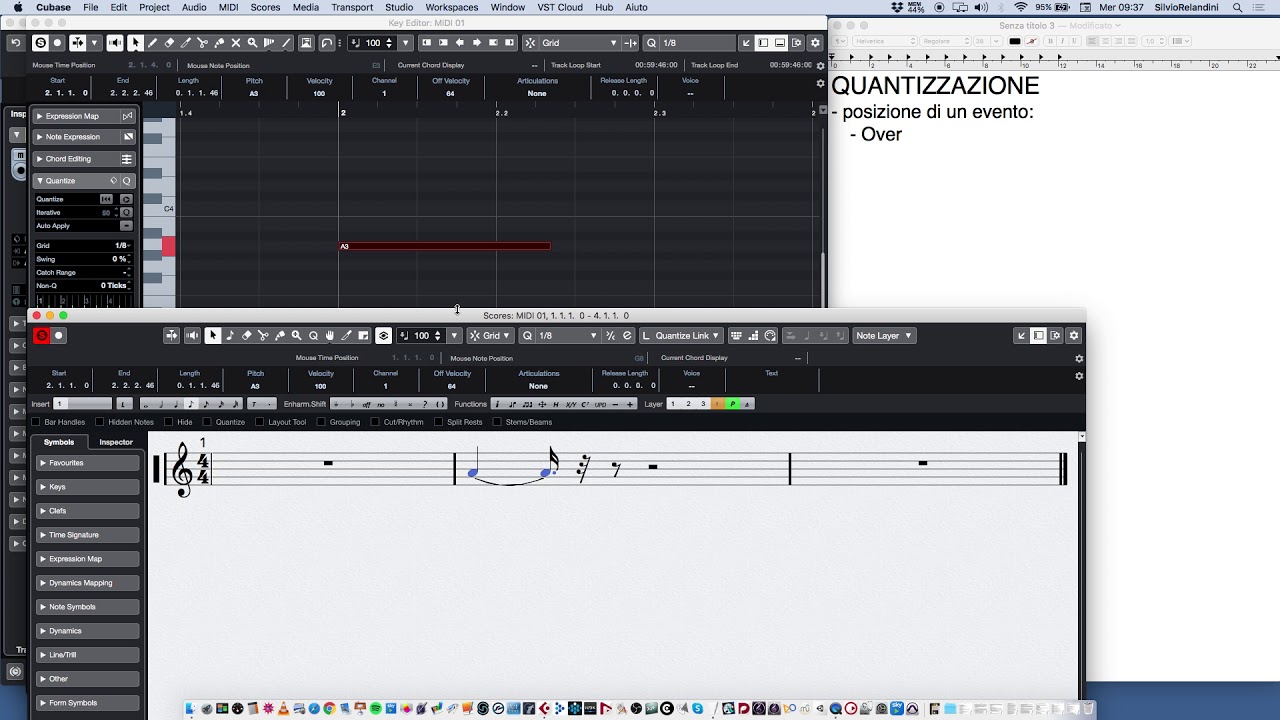Enable the Grouping checkbox

point(321,422)
